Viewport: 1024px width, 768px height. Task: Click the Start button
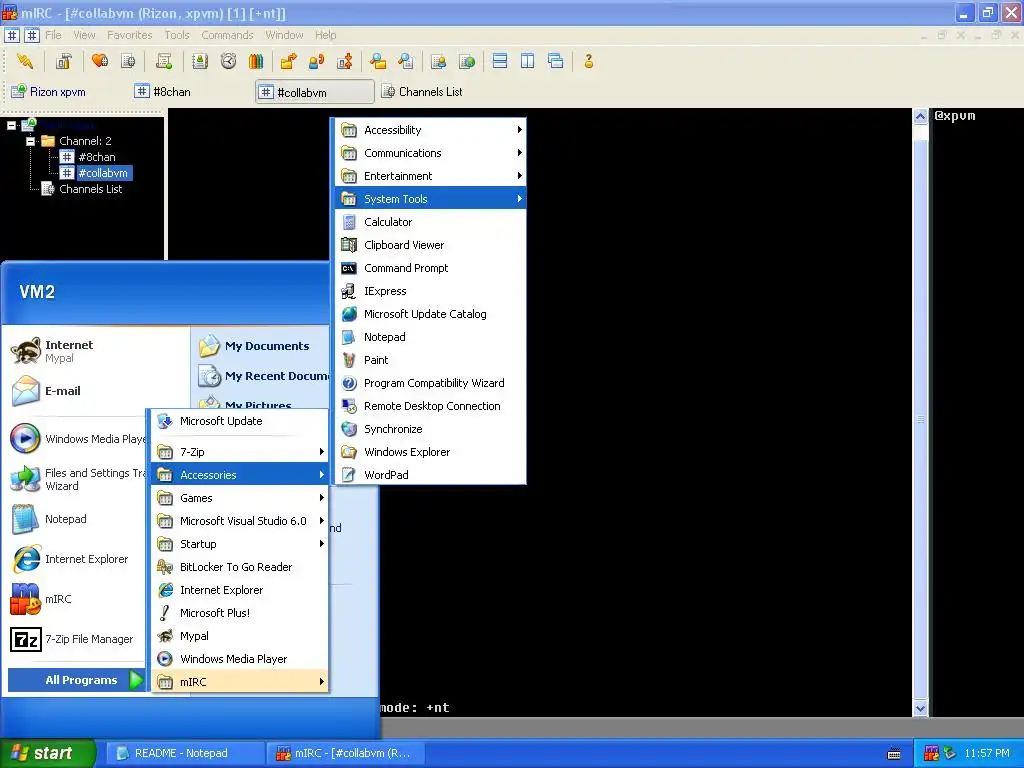point(48,753)
